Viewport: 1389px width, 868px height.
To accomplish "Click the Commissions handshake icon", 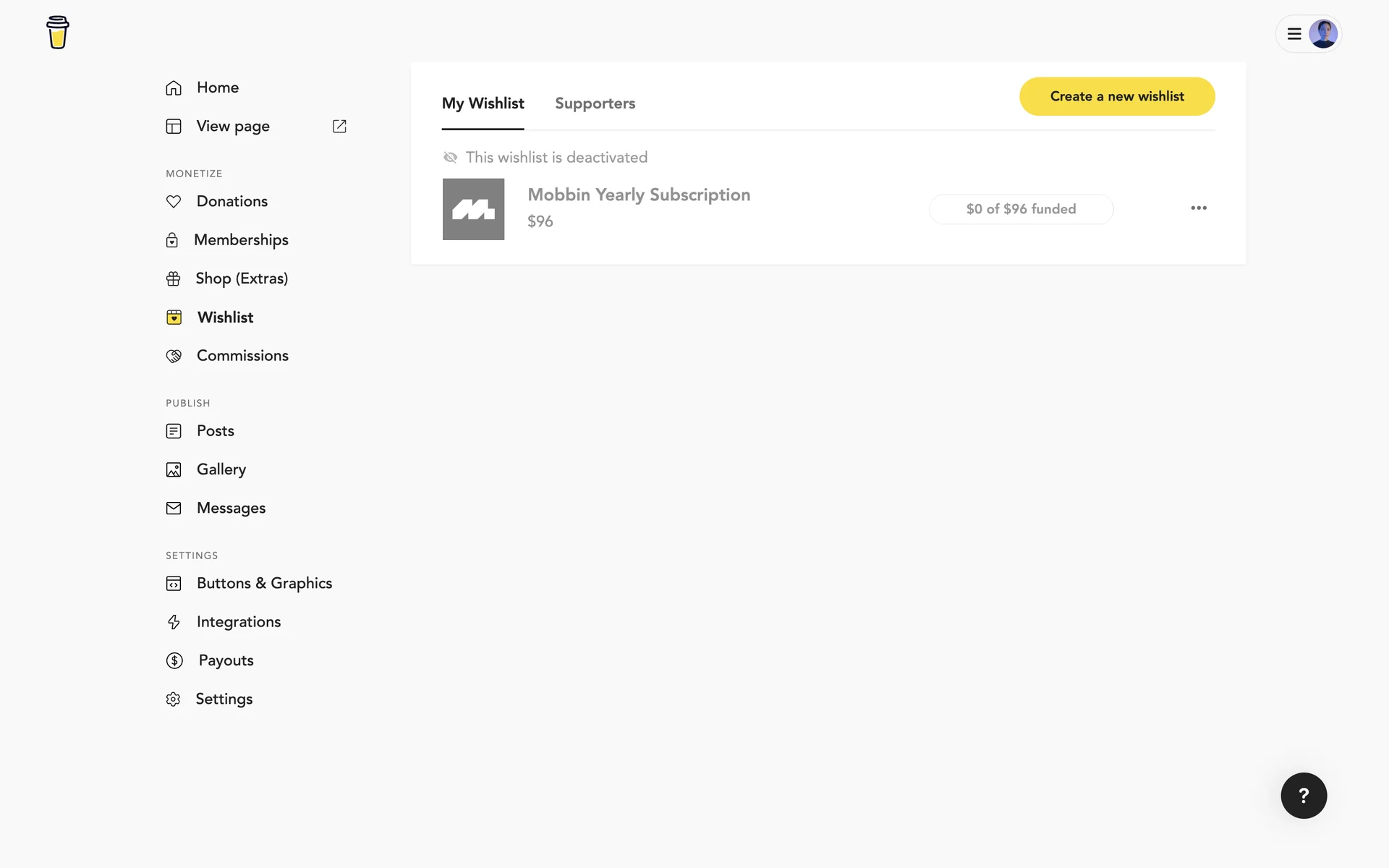I will coord(174,356).
